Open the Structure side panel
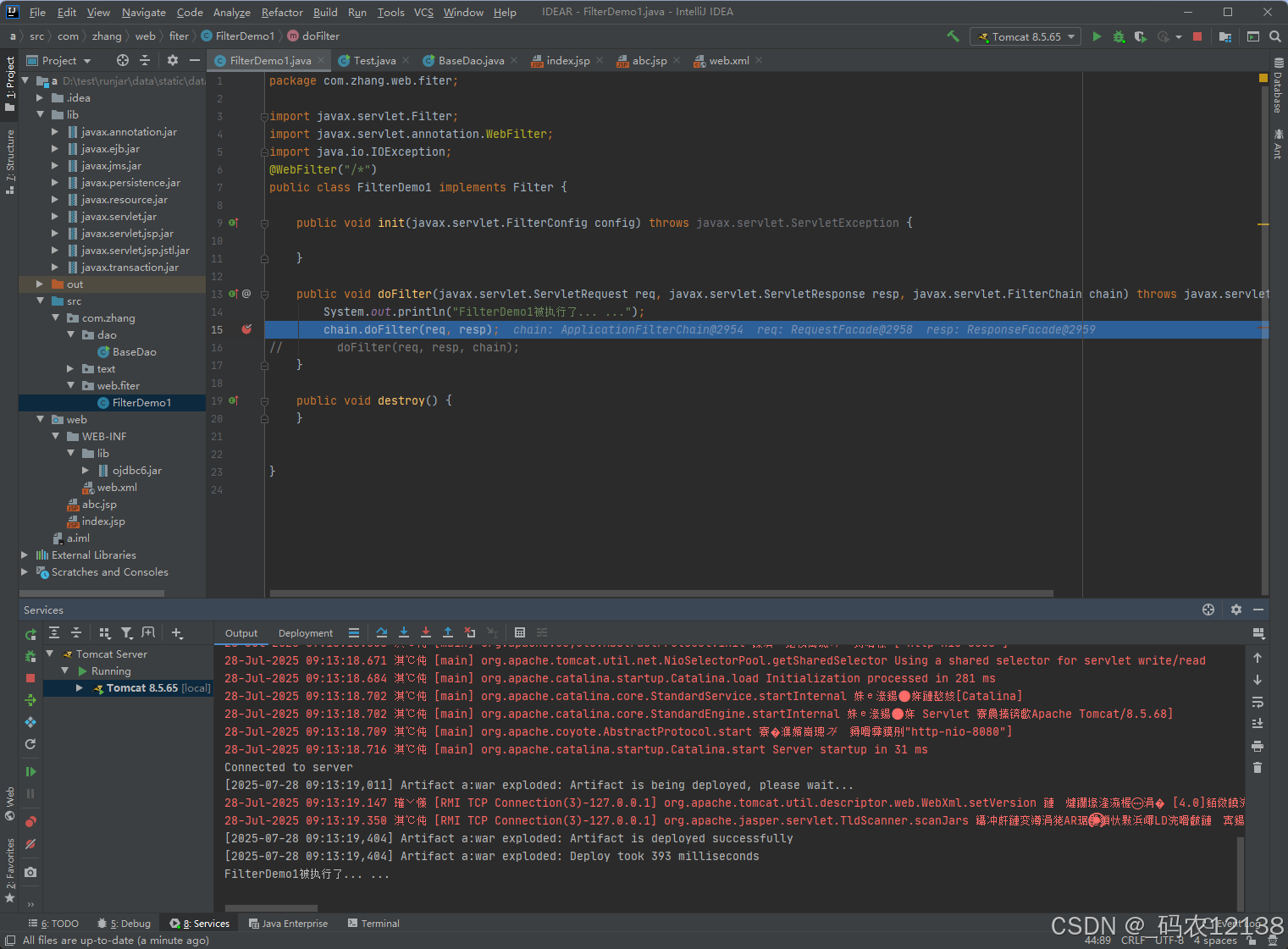Screen dimensions: 1288x949 tap(10, 161)
